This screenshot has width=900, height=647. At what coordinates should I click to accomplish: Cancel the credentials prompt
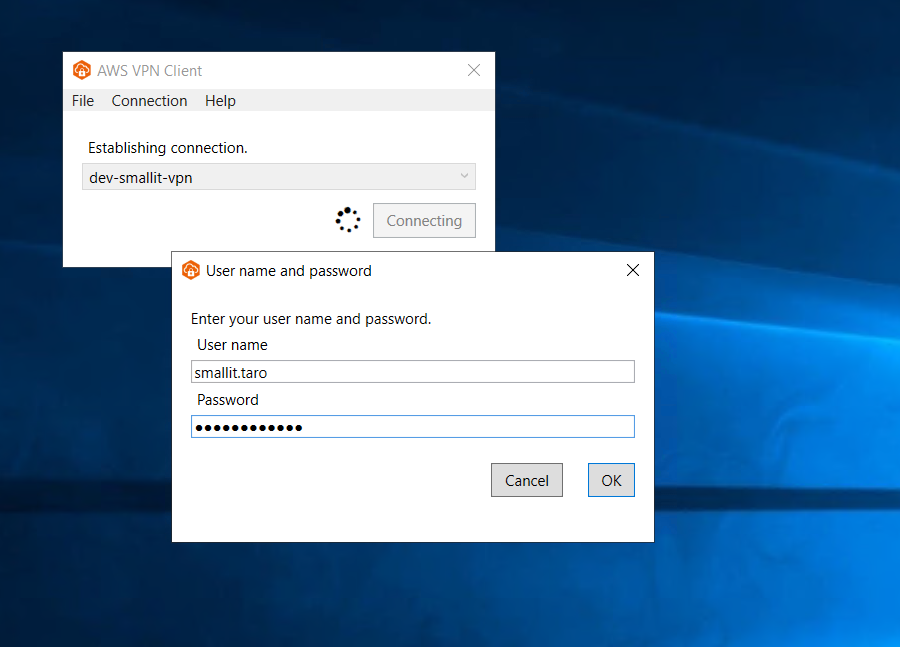click(526, 480)
